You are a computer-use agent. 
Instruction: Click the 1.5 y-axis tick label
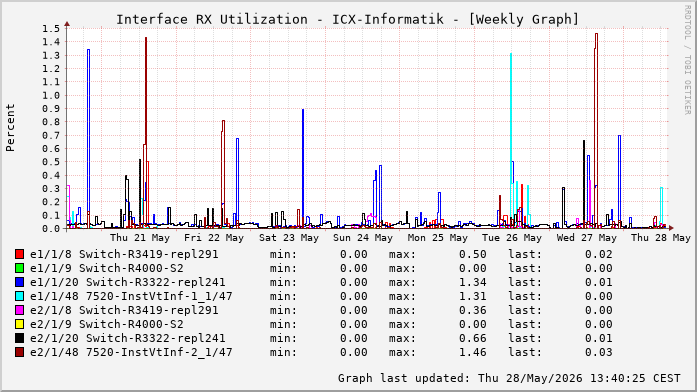51,29
